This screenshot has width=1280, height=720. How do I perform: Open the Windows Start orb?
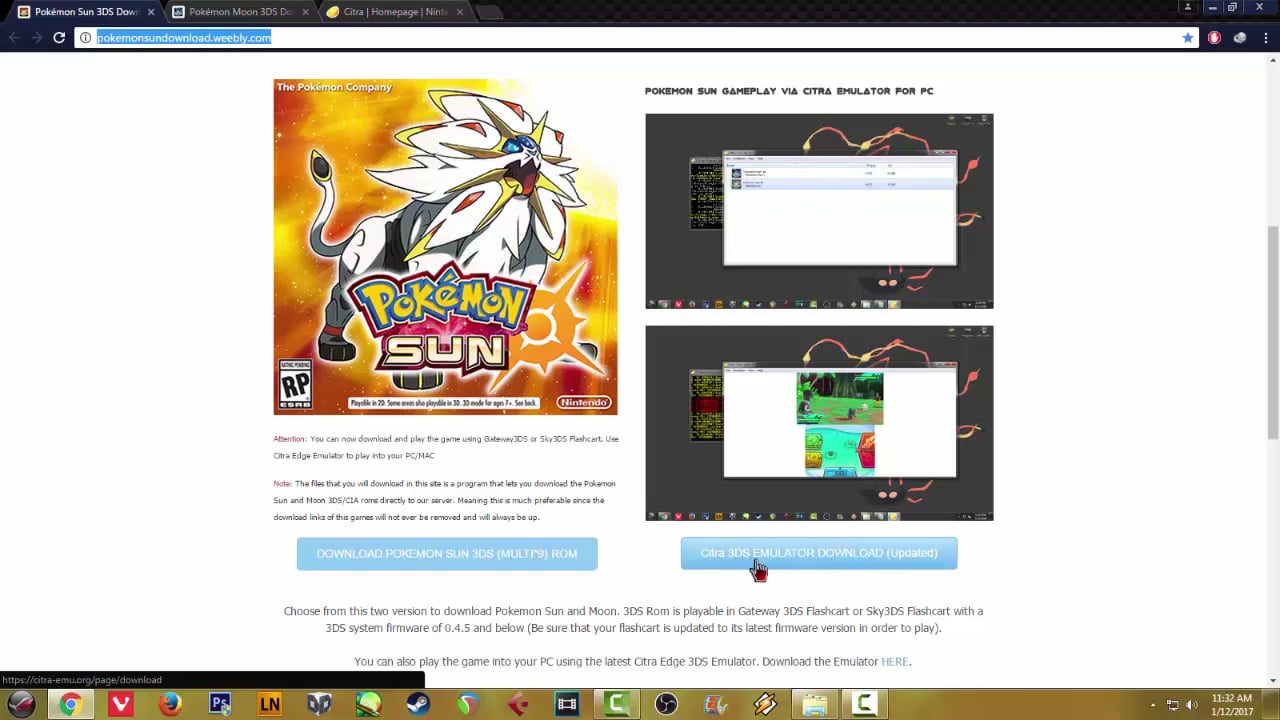pyautogui.click(x=21, y=704)
